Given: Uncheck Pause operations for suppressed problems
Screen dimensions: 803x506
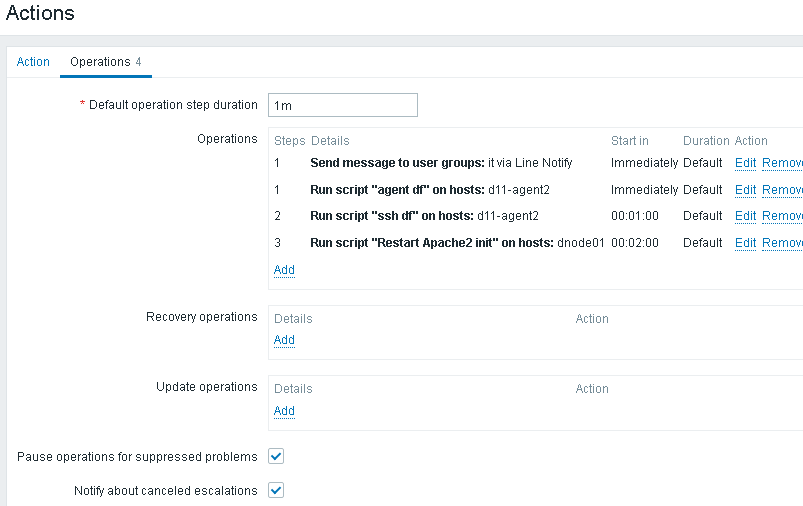Looking at the screenshot, I should (277, 457).
